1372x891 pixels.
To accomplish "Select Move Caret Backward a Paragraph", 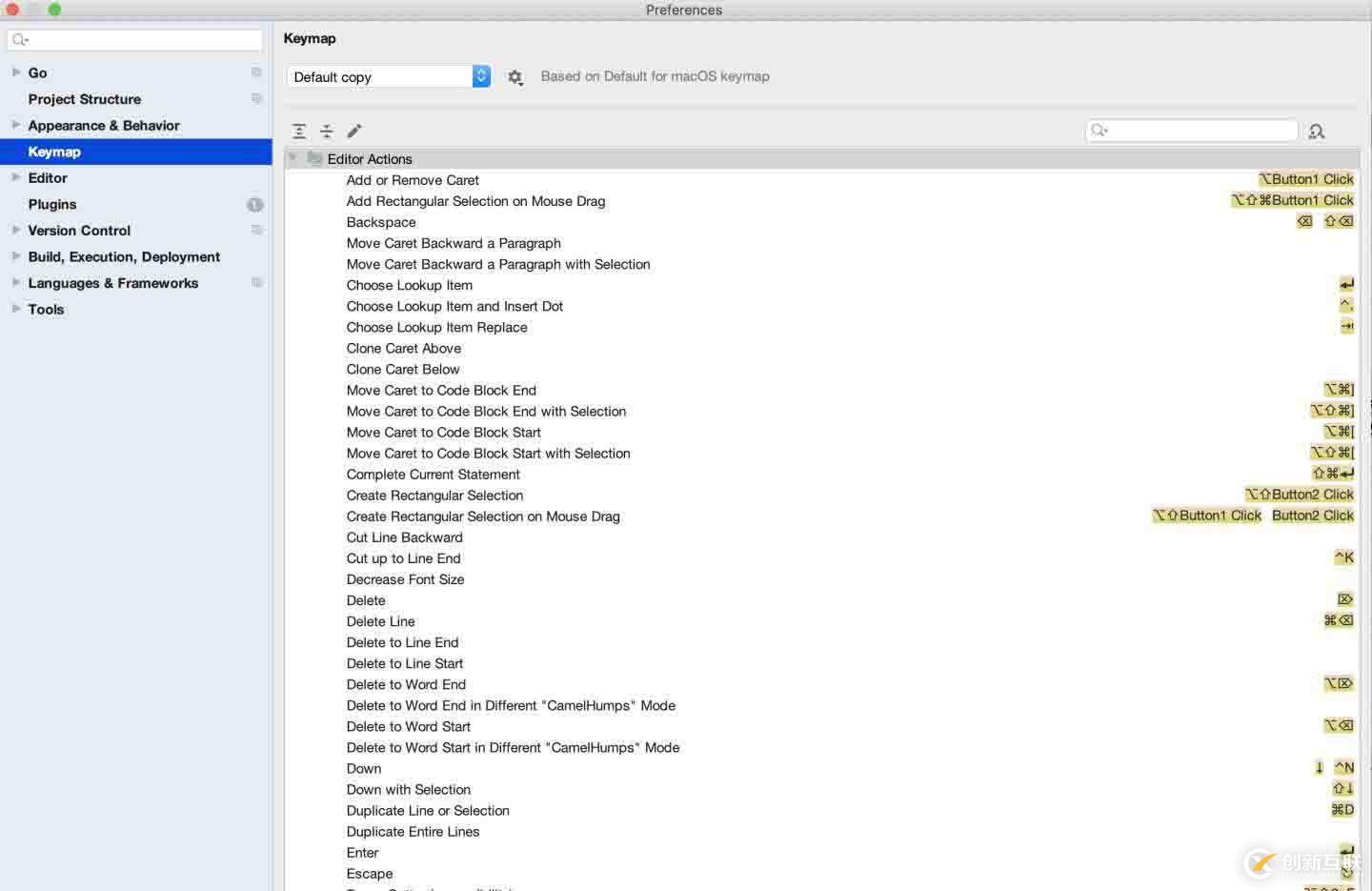I will pos(454,243).
